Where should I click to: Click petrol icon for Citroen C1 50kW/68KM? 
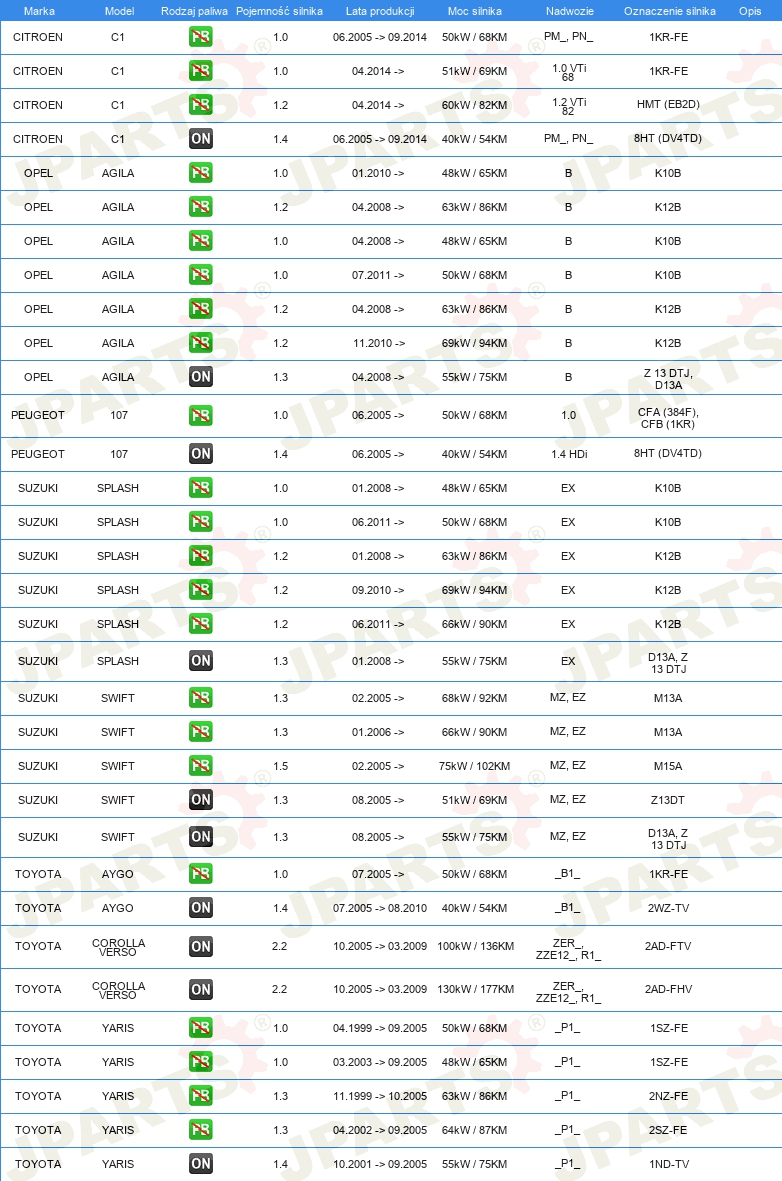200,37
